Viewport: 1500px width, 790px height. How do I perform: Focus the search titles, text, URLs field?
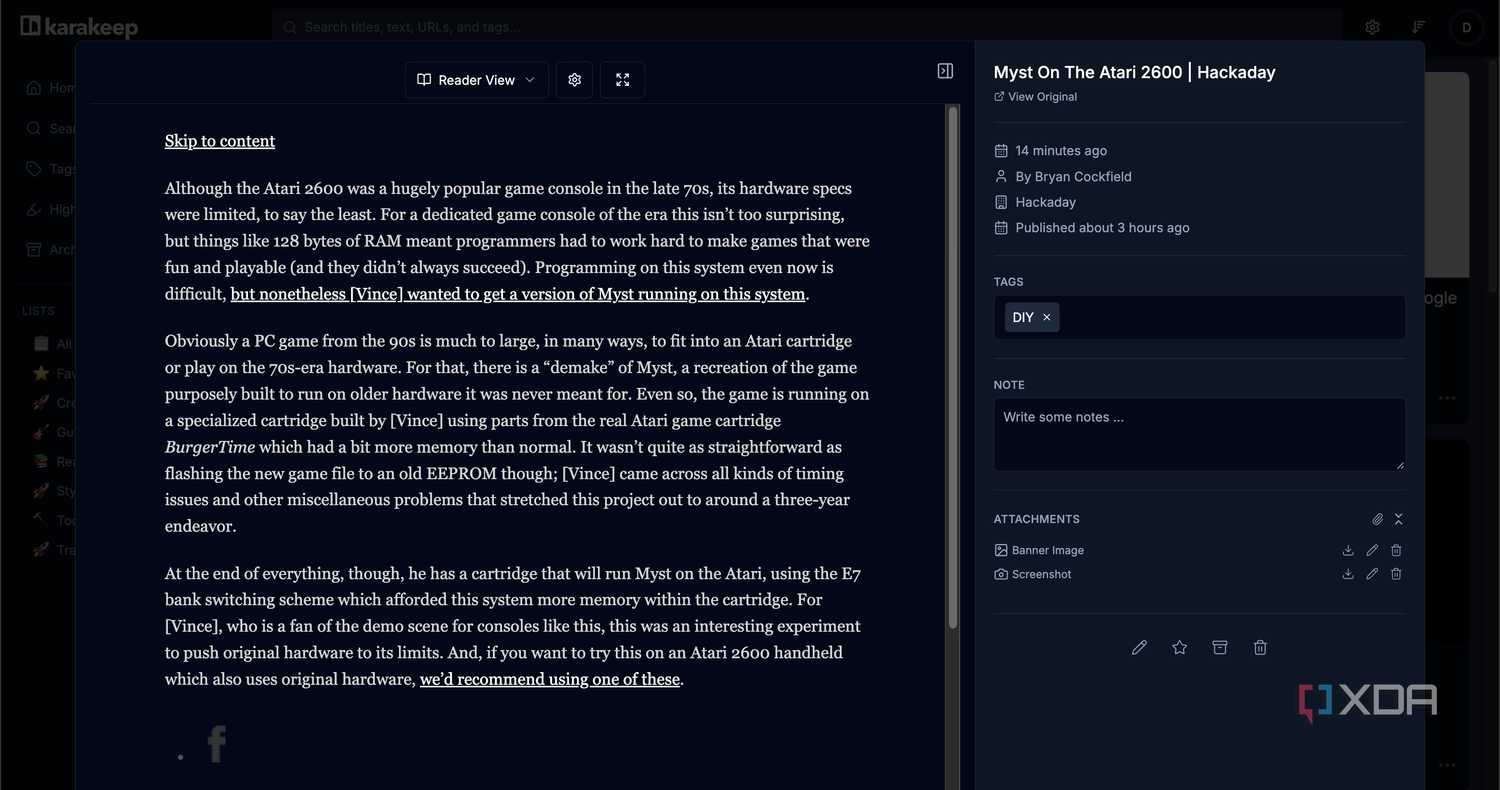(x=807, y=27)
